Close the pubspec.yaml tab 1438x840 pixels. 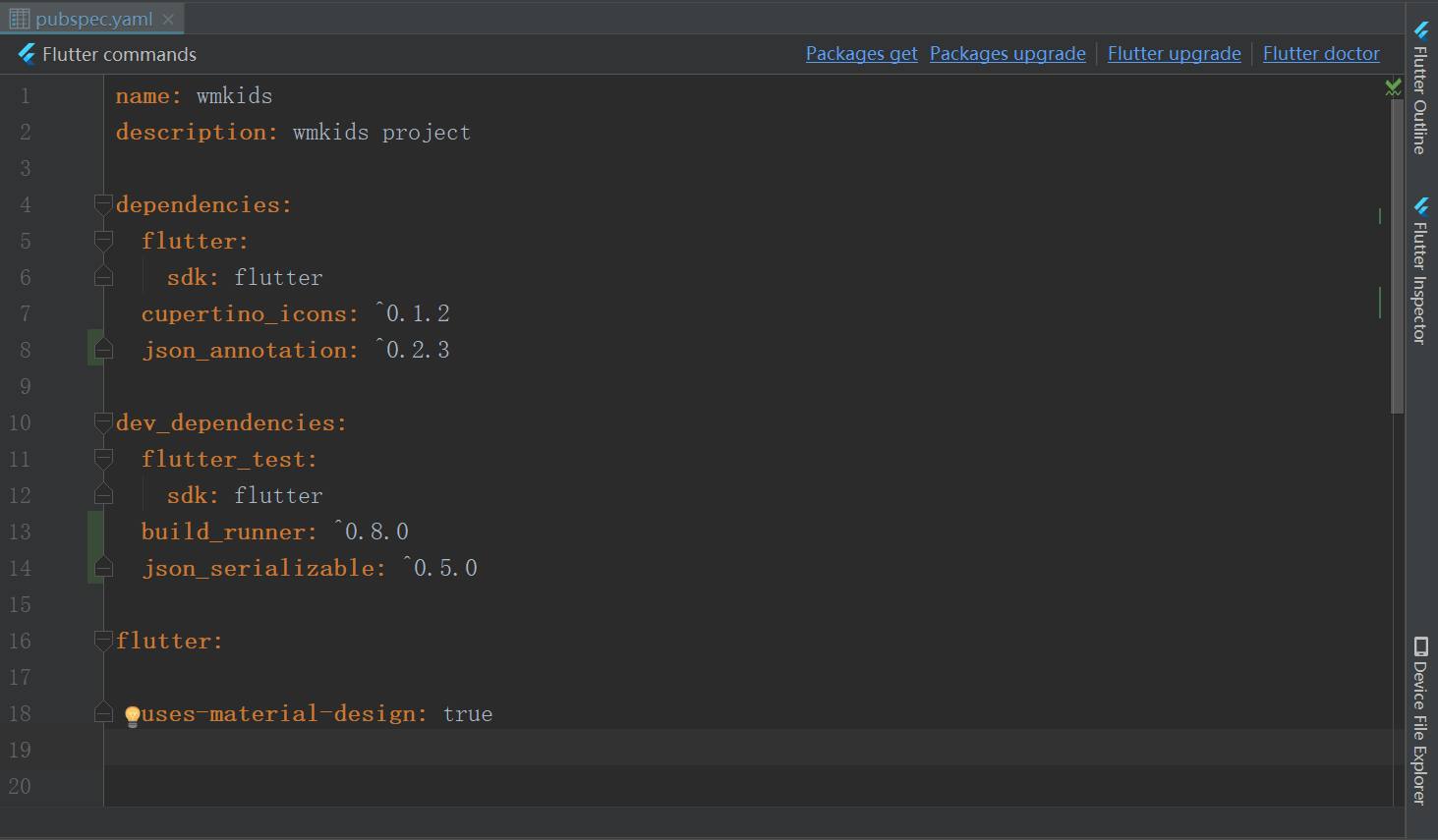point(169,19)
